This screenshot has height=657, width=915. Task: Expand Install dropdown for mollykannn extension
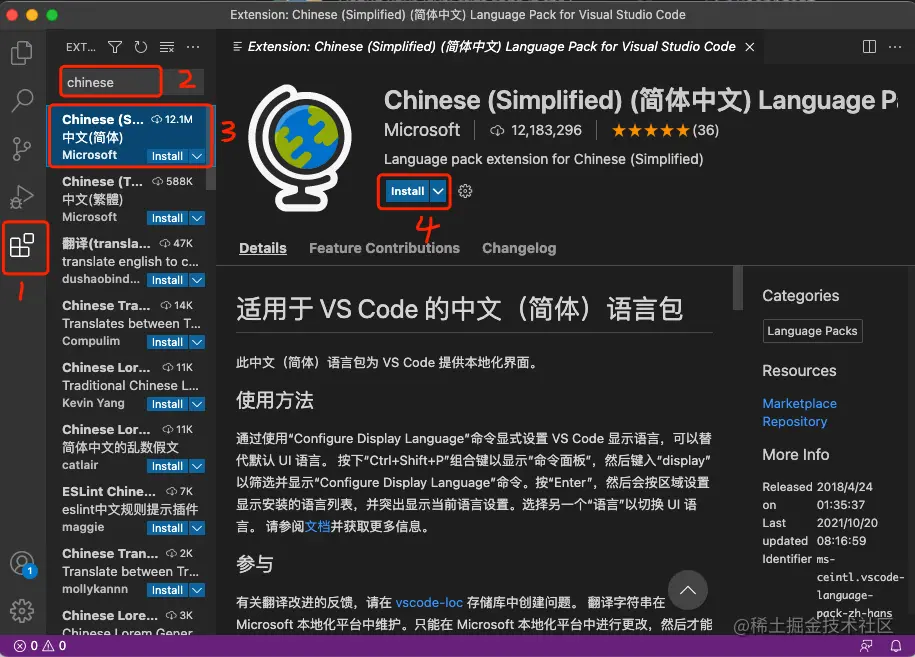click(197, 590)
